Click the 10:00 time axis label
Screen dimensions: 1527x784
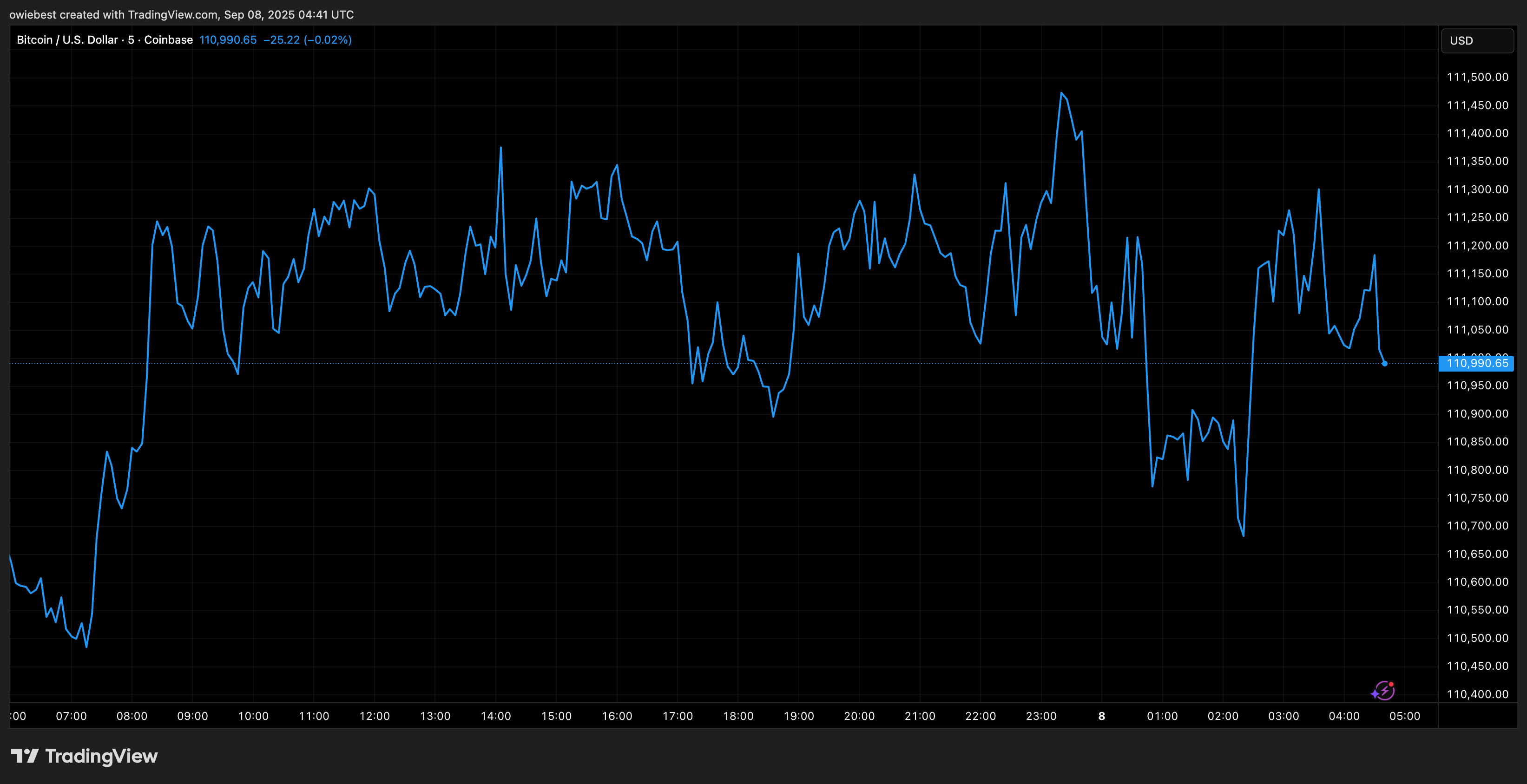[x=253, y=716]
